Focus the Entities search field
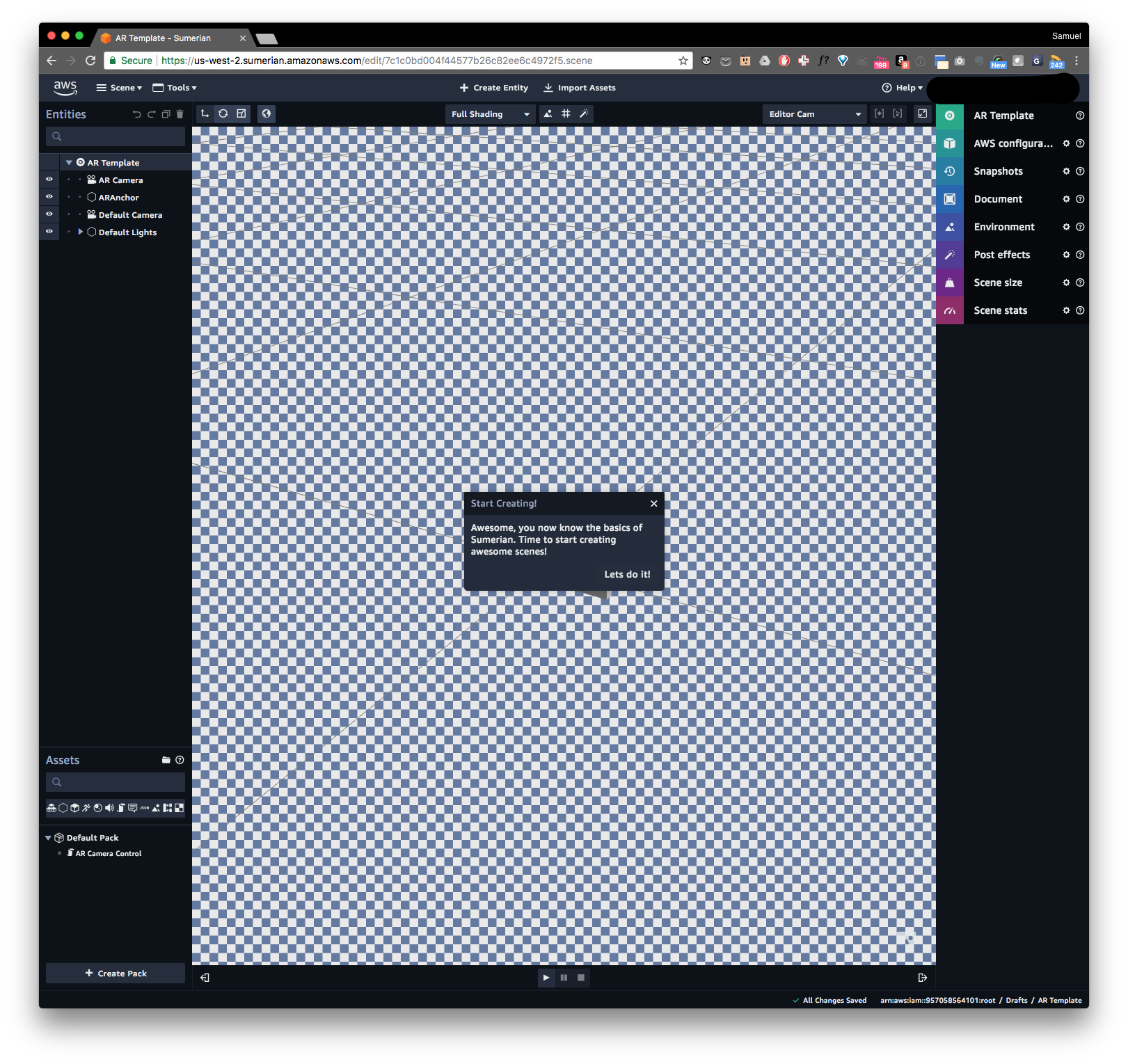1128x1064 pixels. [116, 136]
